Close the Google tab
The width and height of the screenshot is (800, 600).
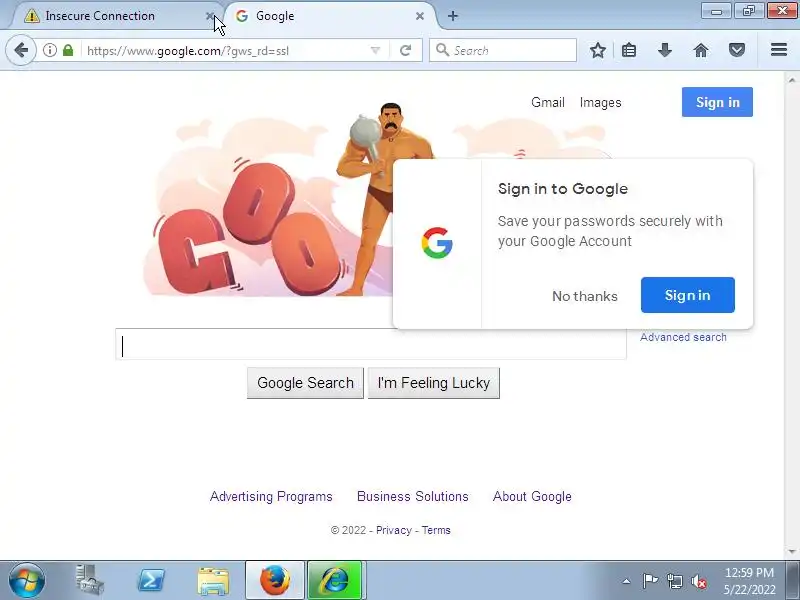point(419,16)
